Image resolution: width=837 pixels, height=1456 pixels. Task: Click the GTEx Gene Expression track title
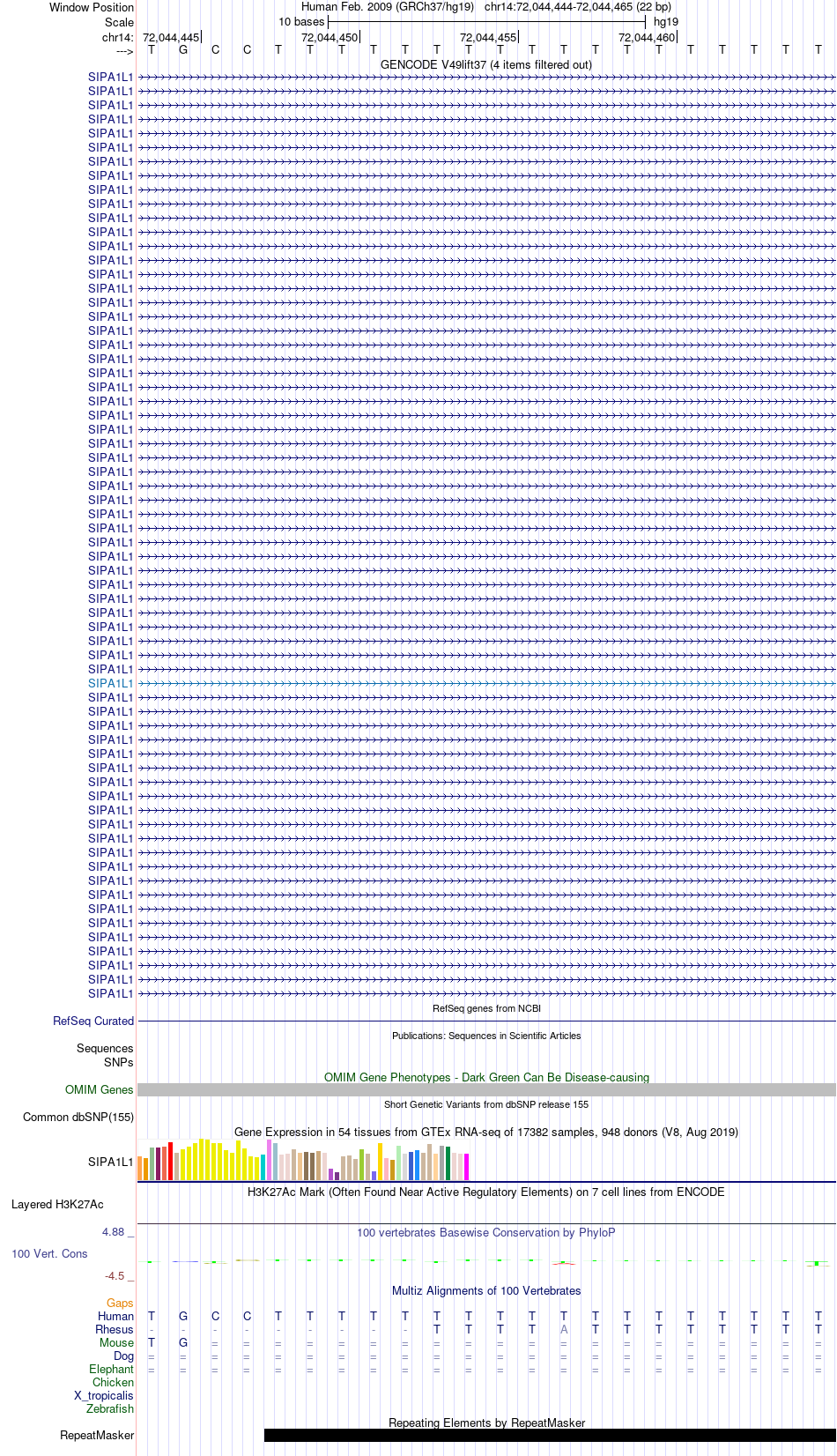coord(486,1132)
